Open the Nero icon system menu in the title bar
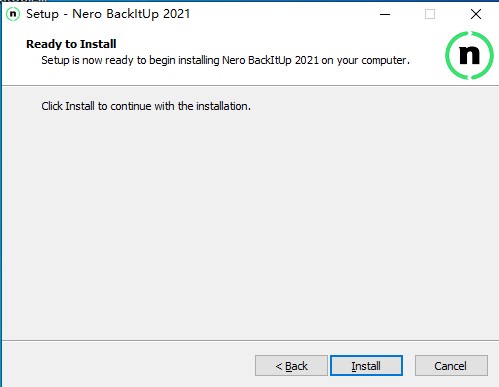The width and height of the screenshot is (499, 387). point(13,14)
